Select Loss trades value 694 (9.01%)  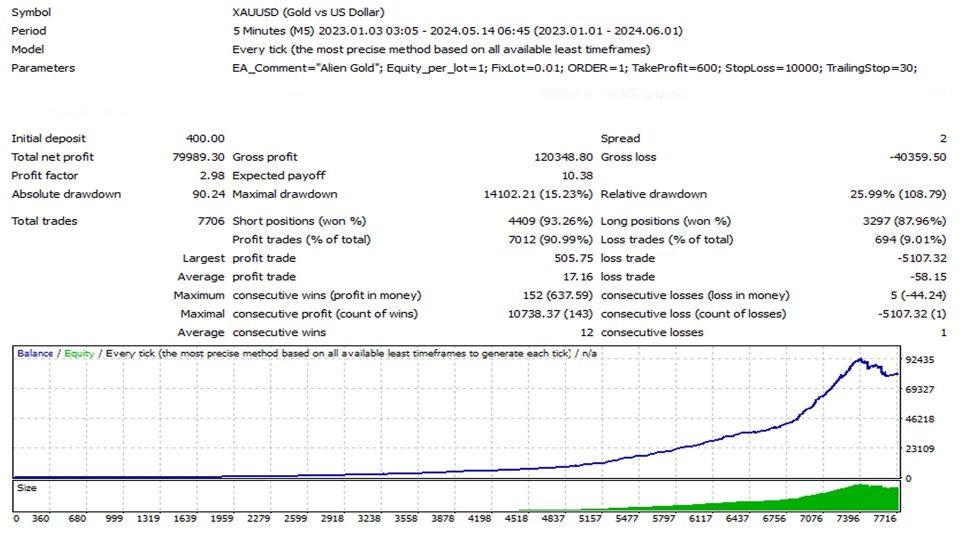(910, 239)
